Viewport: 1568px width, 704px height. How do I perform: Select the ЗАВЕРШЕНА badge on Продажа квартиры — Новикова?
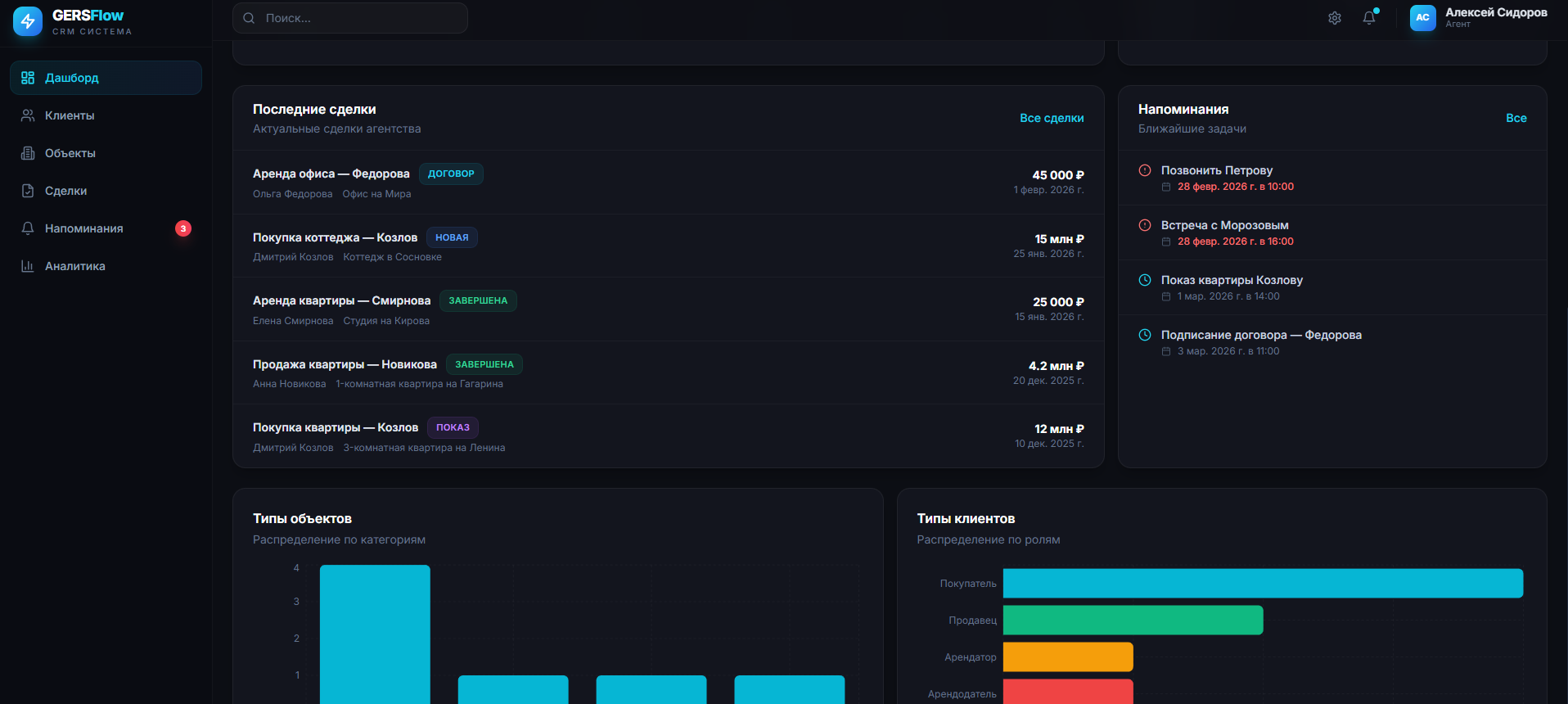coord(484,364)
